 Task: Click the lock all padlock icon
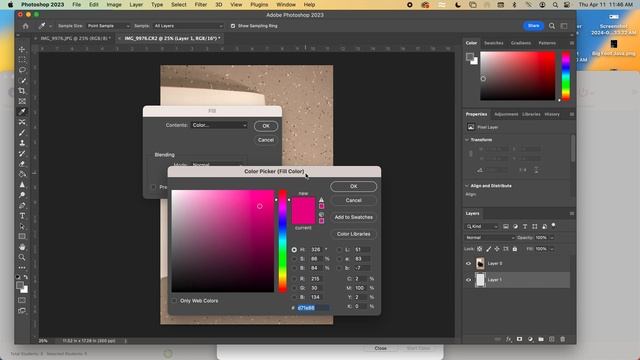[515, 249]
